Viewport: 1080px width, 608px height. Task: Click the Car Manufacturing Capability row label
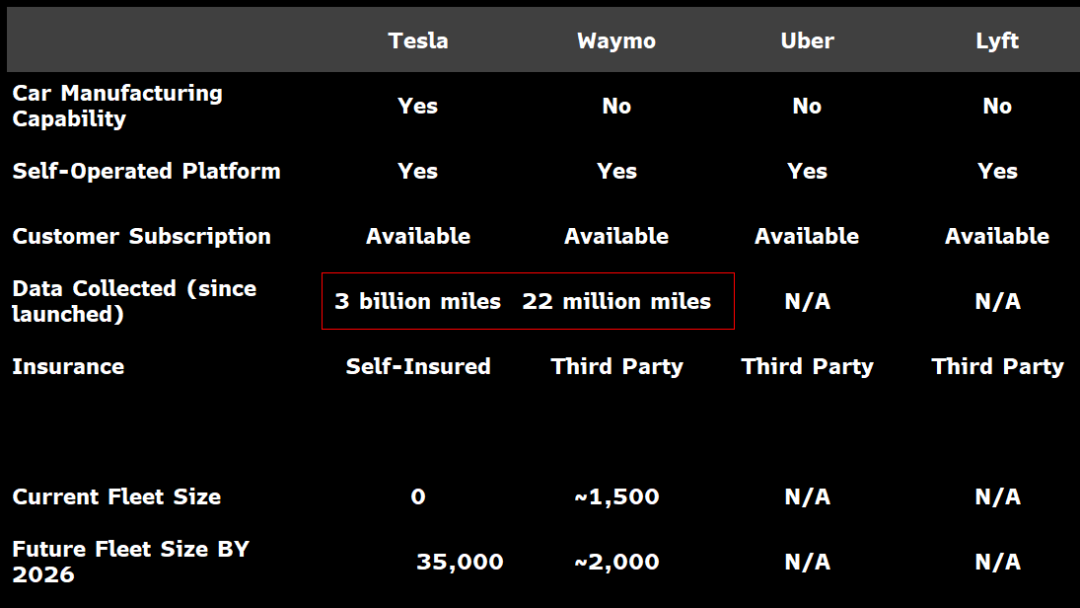point(117,106)
